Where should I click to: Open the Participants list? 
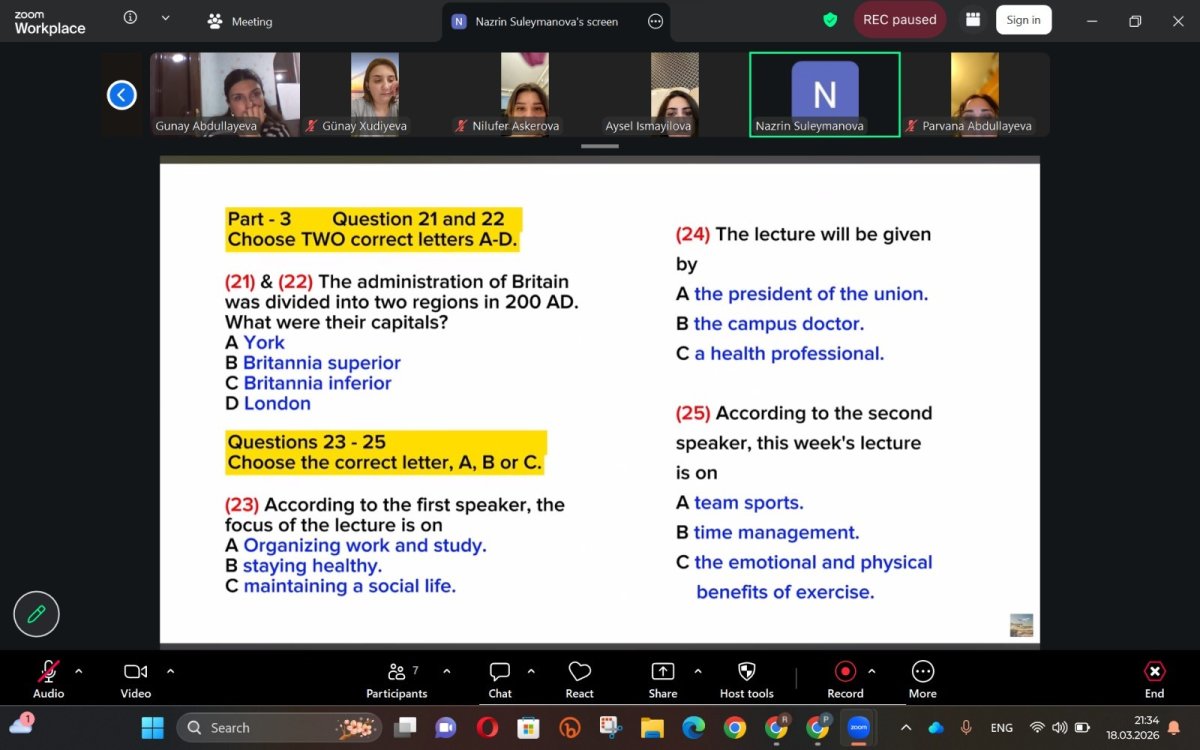click(x=397, y=680)
